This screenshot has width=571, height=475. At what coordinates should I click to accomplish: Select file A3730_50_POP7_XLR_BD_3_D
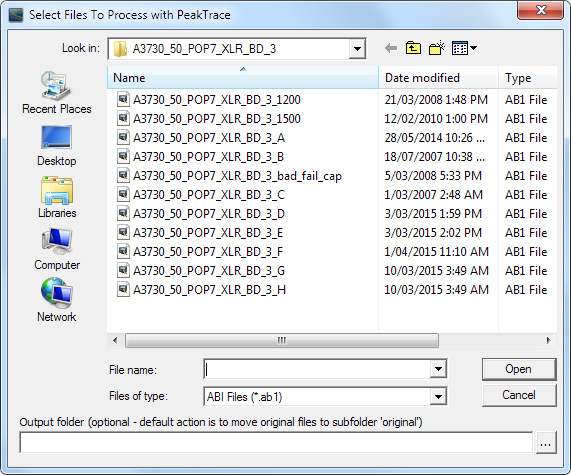click(x=209, y=213)
